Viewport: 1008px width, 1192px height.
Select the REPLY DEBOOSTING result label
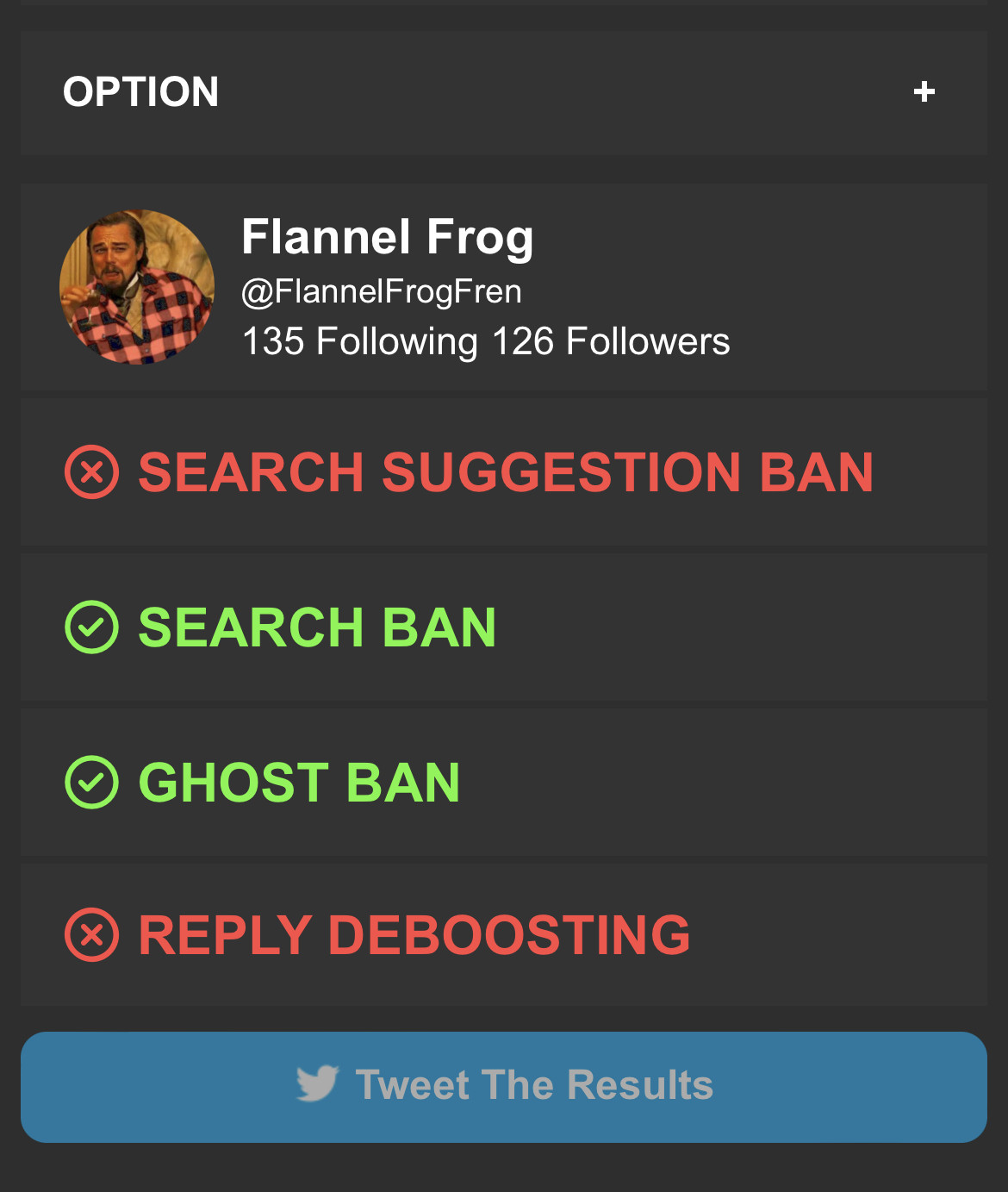(414, 935)
